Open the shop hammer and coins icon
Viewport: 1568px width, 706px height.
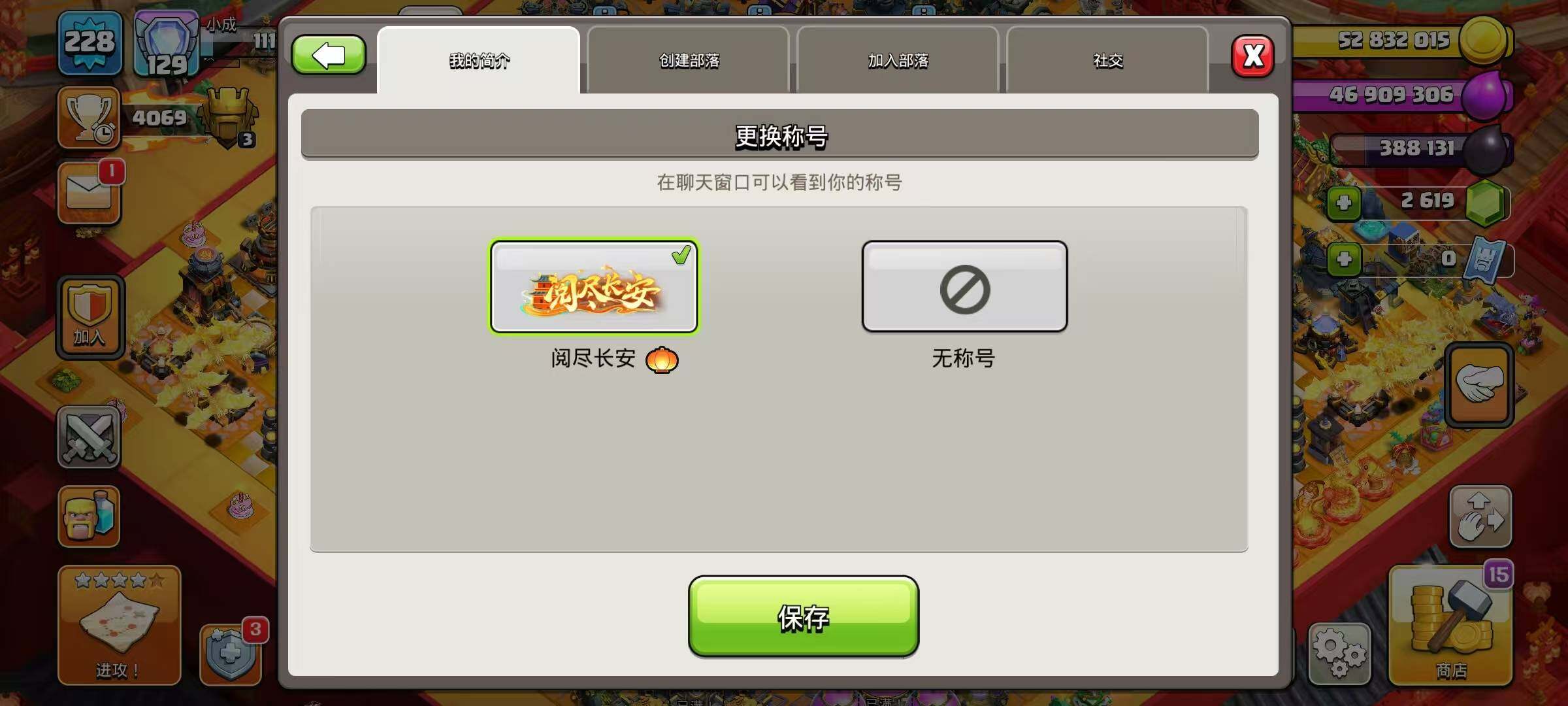1450,626
